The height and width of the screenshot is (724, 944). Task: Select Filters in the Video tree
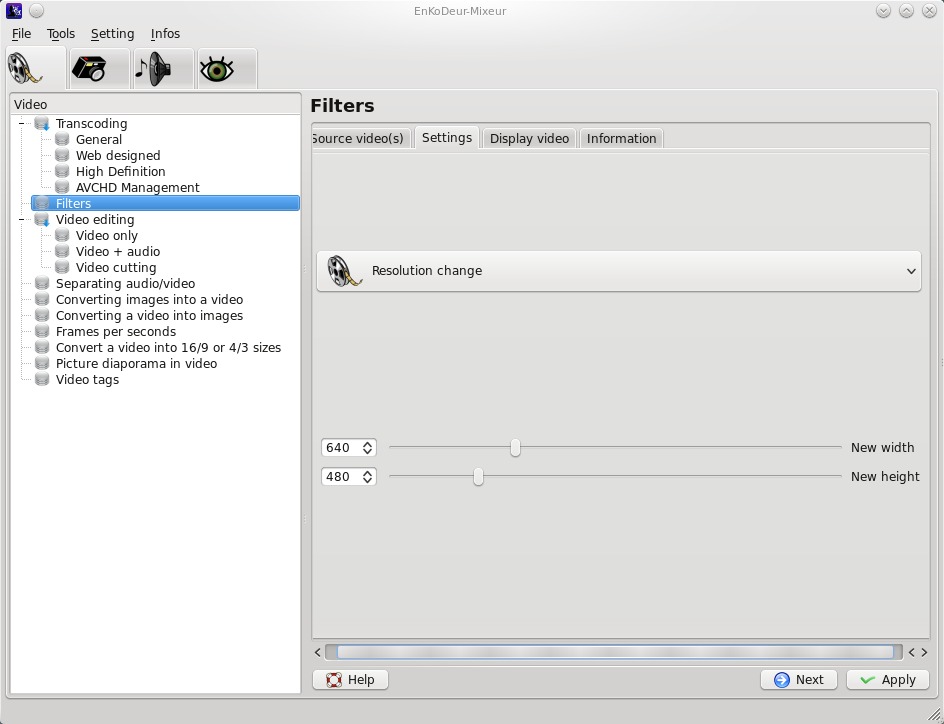coord(165,203)
